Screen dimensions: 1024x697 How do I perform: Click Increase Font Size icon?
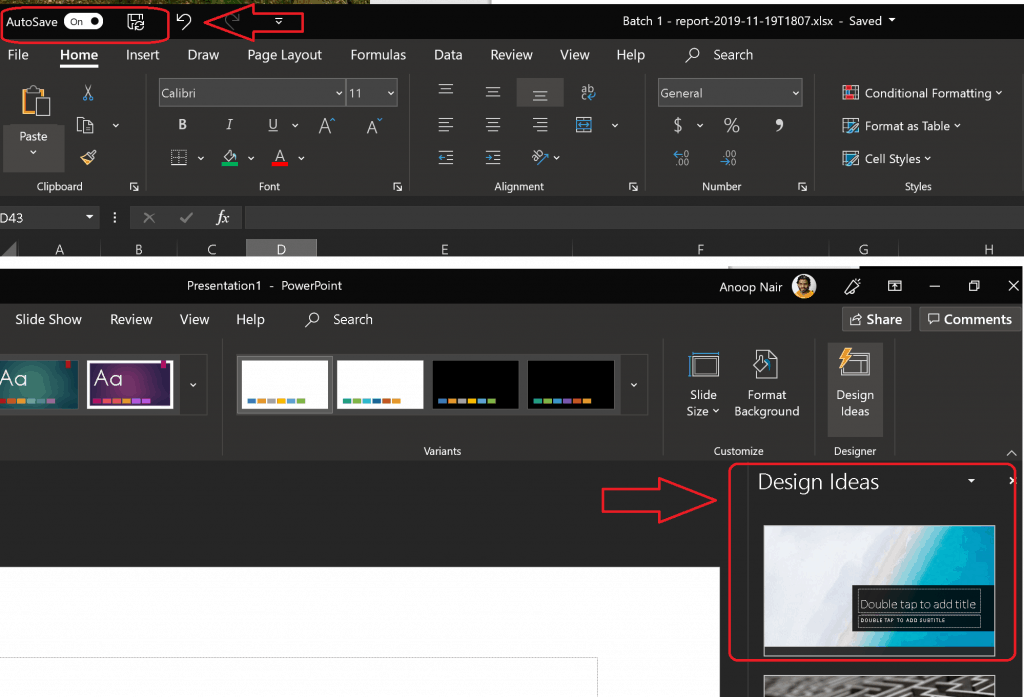[x=327, y=125]
